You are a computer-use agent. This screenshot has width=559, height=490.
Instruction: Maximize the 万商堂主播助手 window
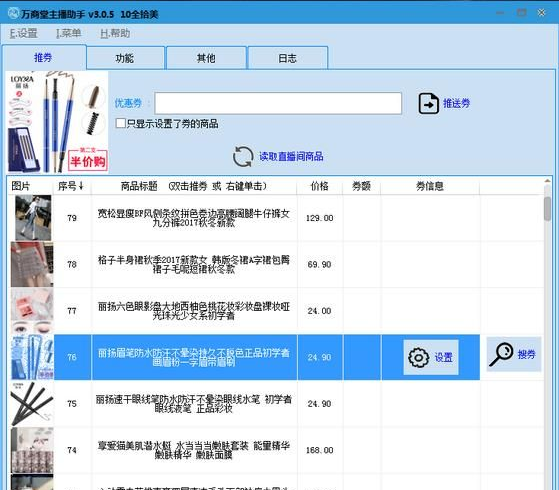(x=522, y=13)
